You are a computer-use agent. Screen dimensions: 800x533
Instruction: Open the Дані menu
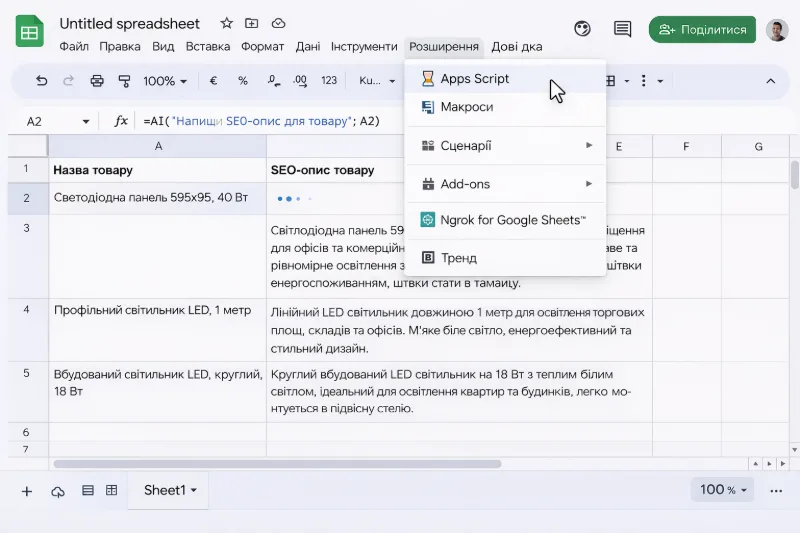click(308, 46)
